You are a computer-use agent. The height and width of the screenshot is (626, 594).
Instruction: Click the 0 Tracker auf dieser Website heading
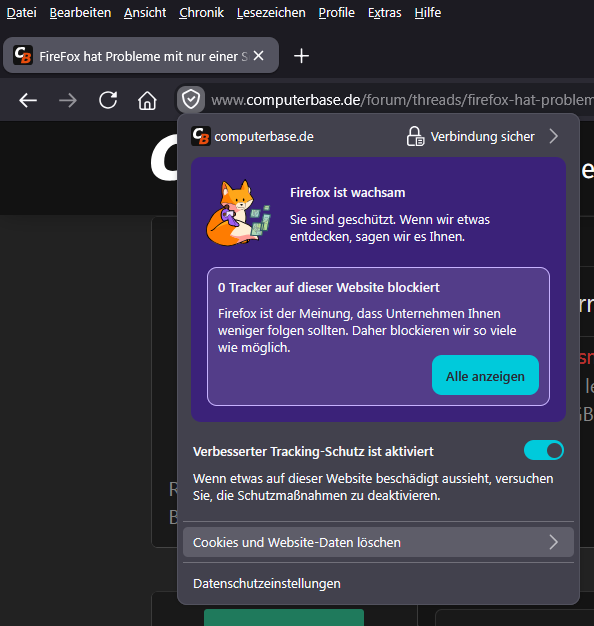329,287
